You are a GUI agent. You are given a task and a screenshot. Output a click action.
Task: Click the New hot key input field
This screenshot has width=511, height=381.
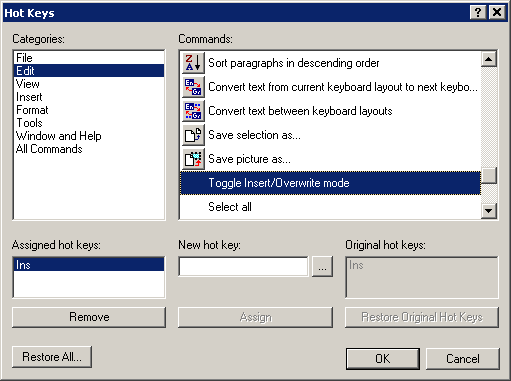tap(243, 266)
